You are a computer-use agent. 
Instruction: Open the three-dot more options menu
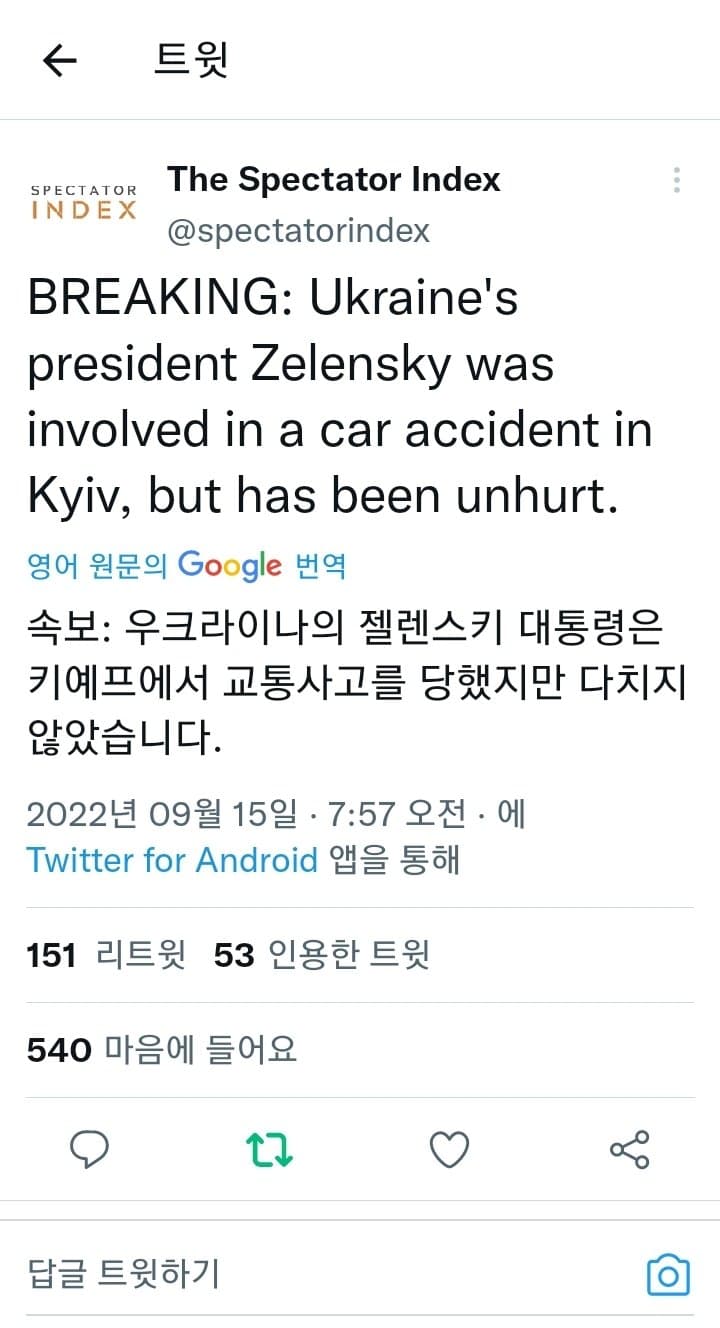[x=677, y=180]
